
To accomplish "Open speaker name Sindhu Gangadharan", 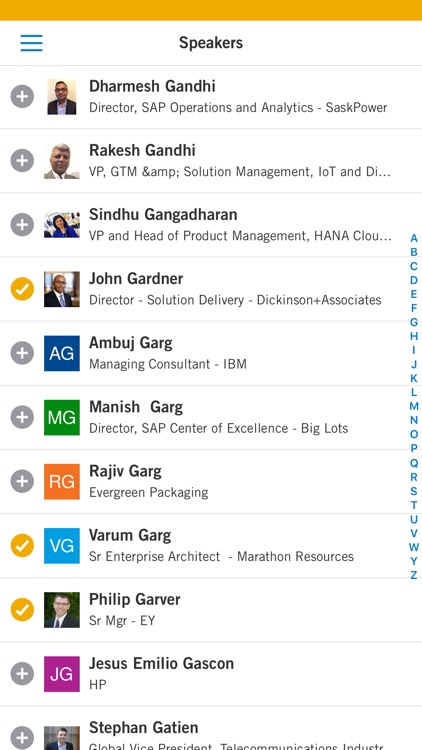I will (x=163, y=214).
